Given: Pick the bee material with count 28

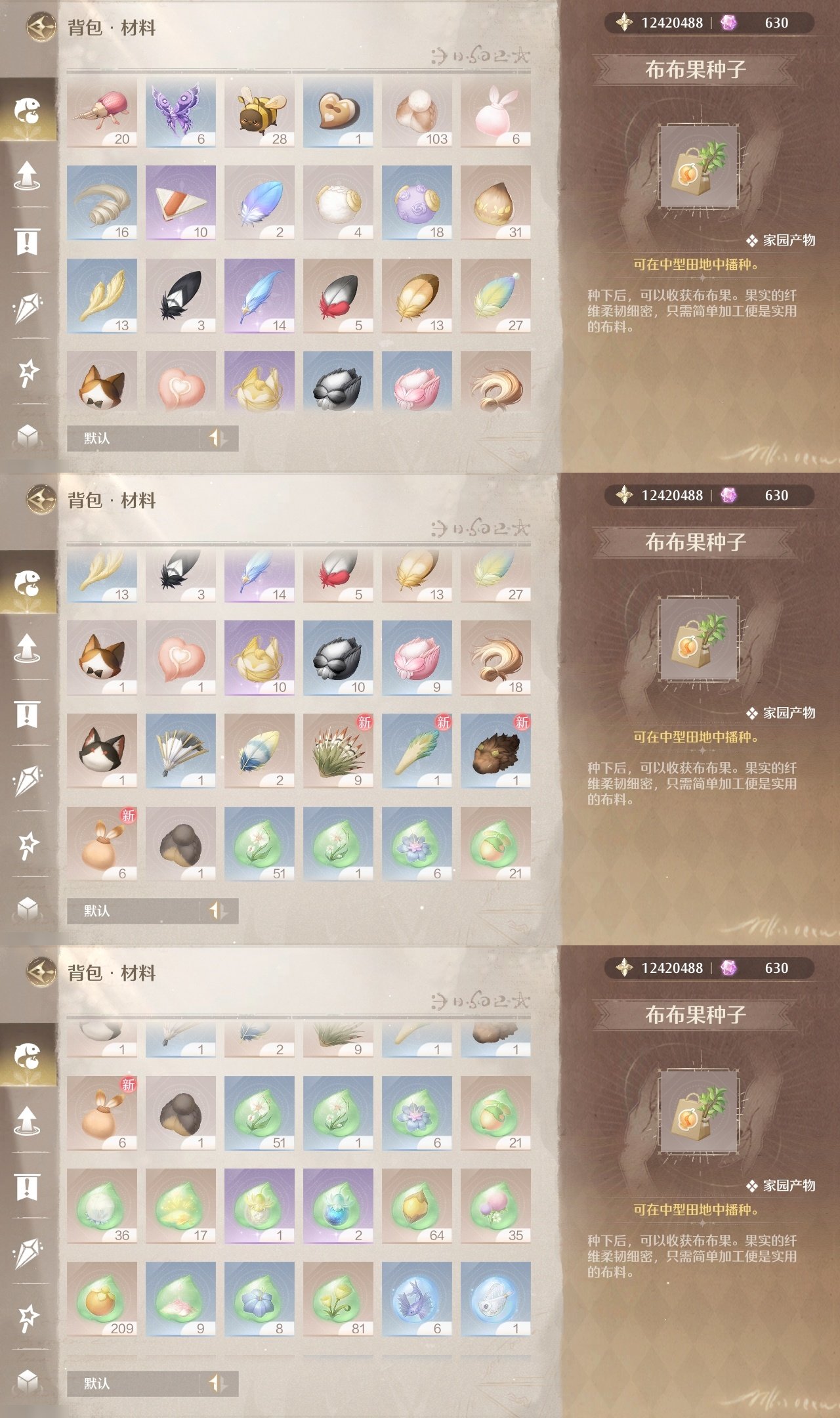Looking at the screenshot, I should tap(259, 112).
